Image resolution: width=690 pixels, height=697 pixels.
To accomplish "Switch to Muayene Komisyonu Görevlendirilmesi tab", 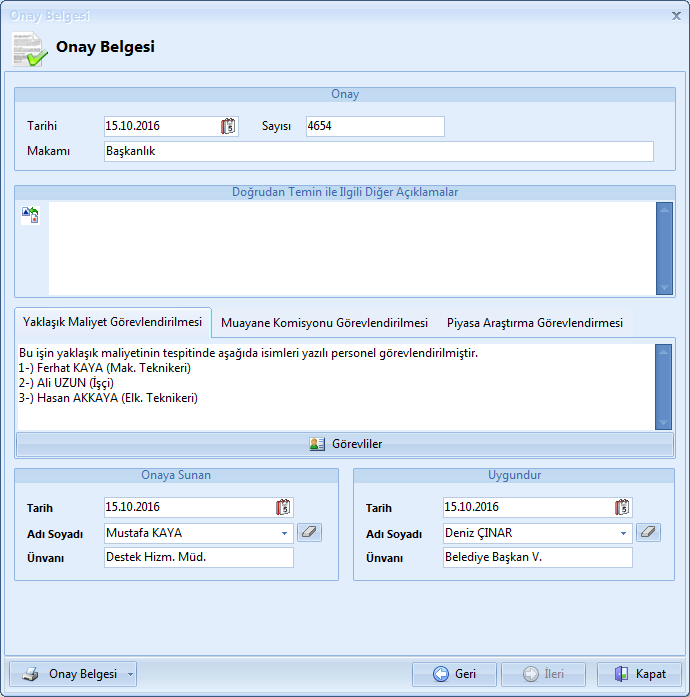I will (x=324, y=323).
